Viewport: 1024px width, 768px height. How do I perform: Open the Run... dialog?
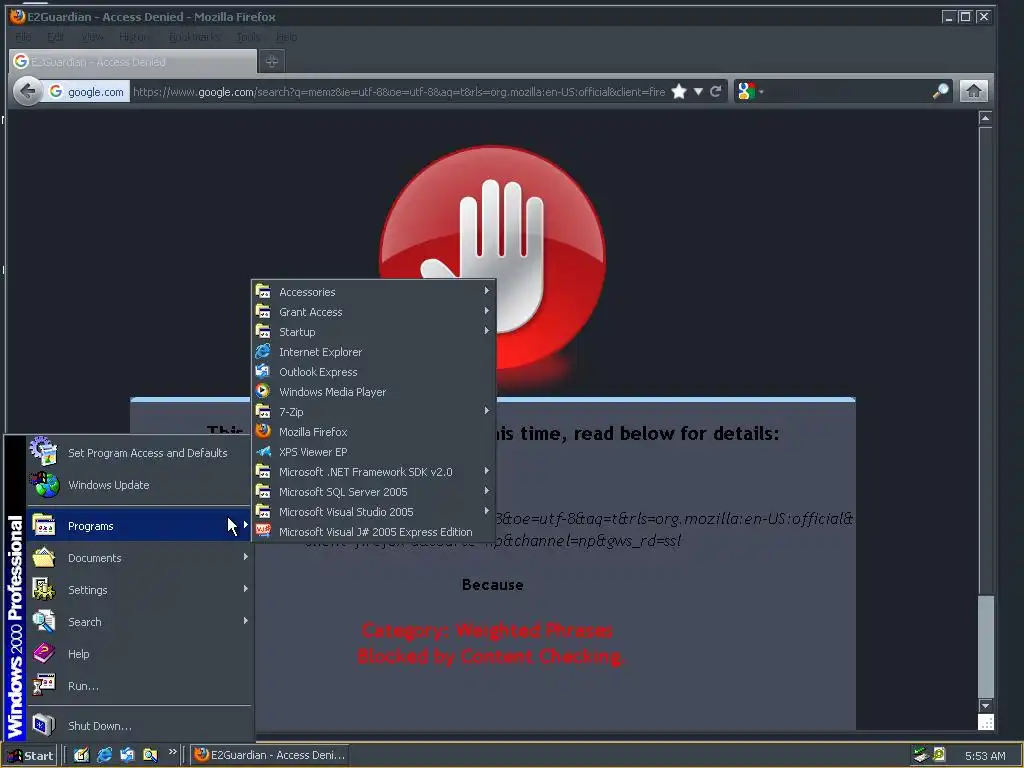coord(139,686)
